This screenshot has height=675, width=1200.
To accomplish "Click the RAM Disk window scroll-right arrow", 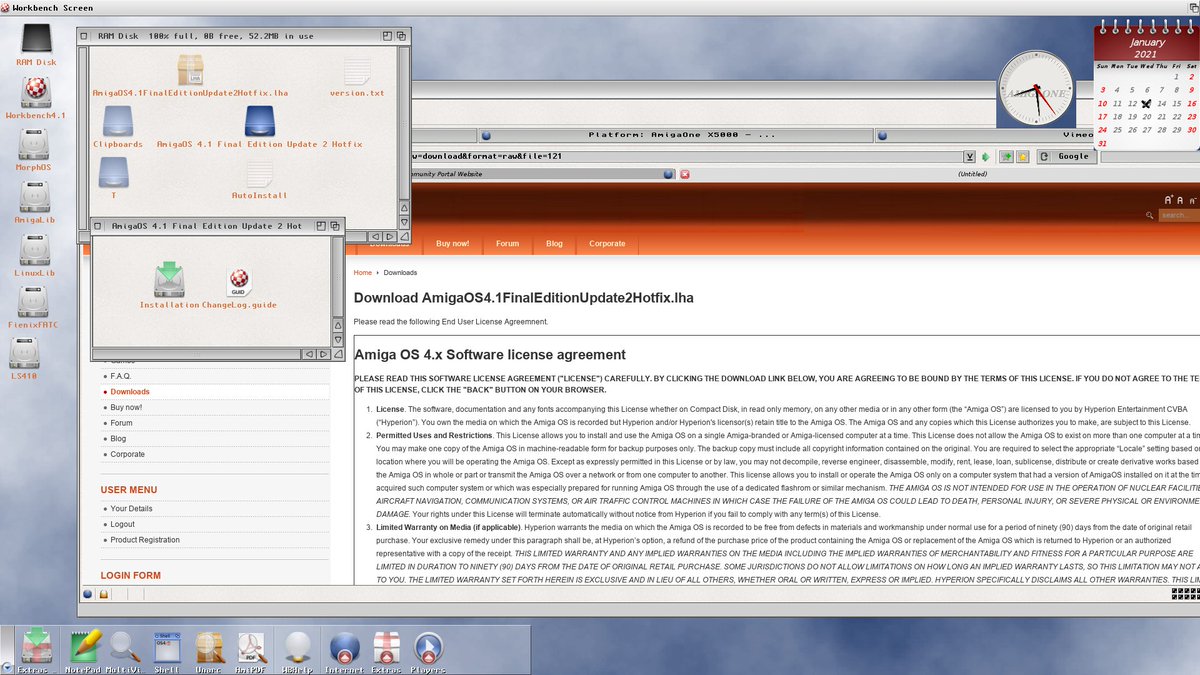I will (390, 235).
